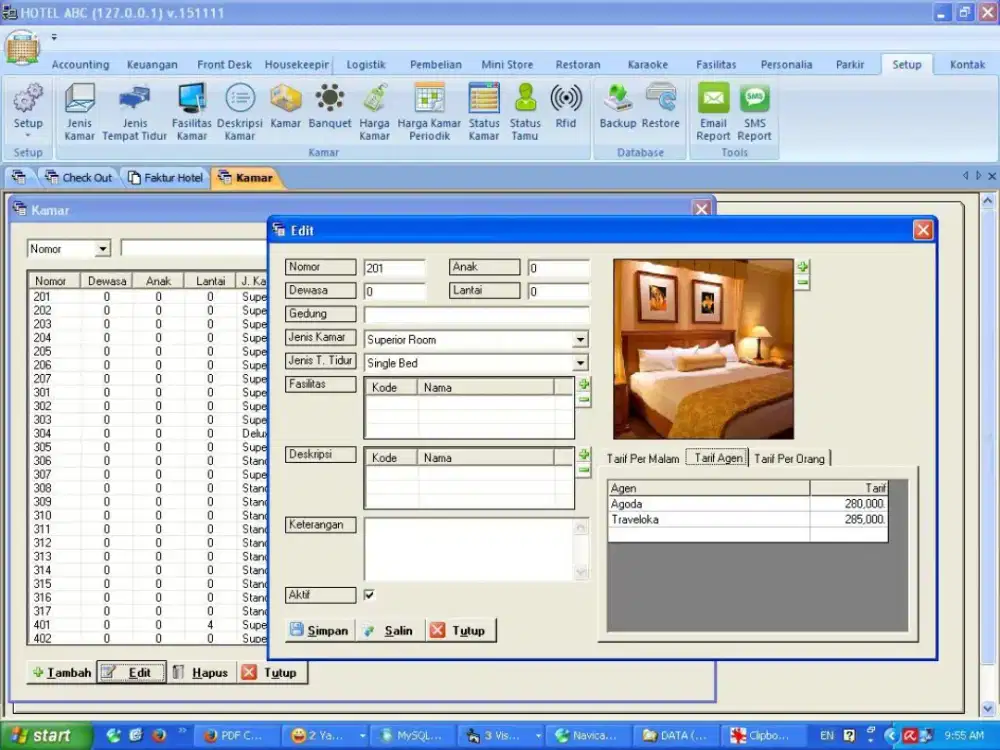Run the database Restore
Image resolution: width=1000 pixels, height=750 pixels.
pos(661,105)
